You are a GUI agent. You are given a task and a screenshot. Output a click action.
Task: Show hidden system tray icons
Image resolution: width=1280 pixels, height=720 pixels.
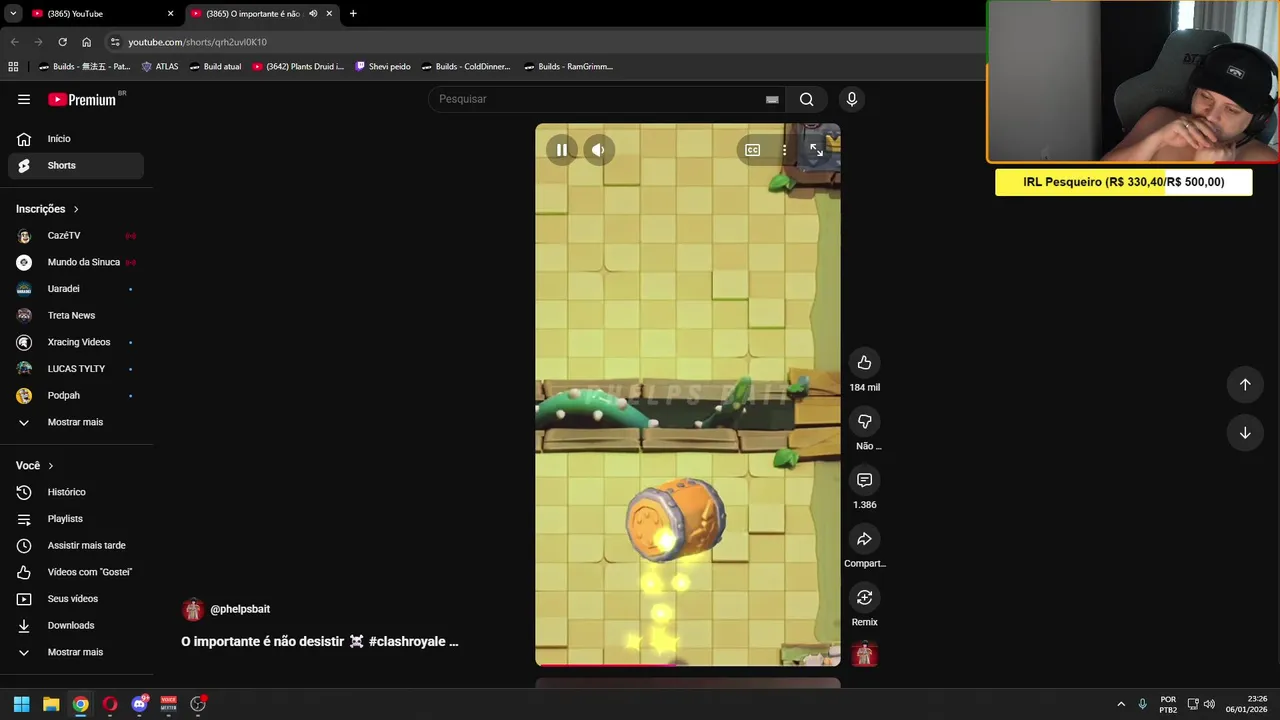click(x=1121, y=704)
